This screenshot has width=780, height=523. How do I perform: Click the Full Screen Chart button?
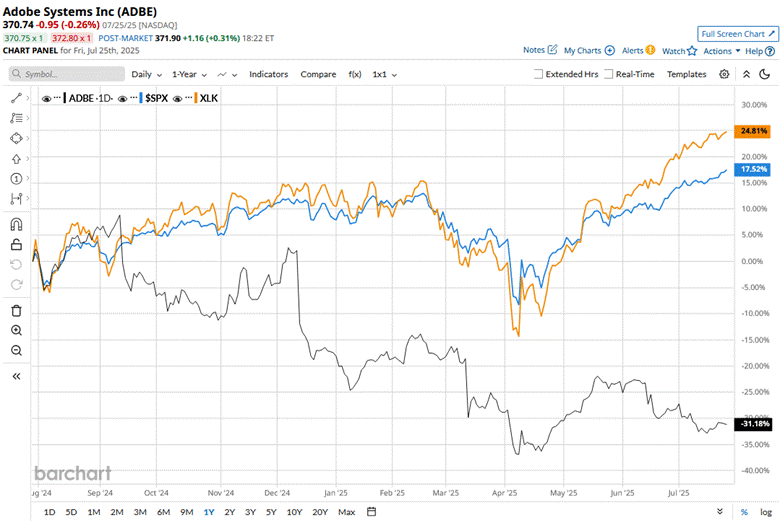click(738, 34)
